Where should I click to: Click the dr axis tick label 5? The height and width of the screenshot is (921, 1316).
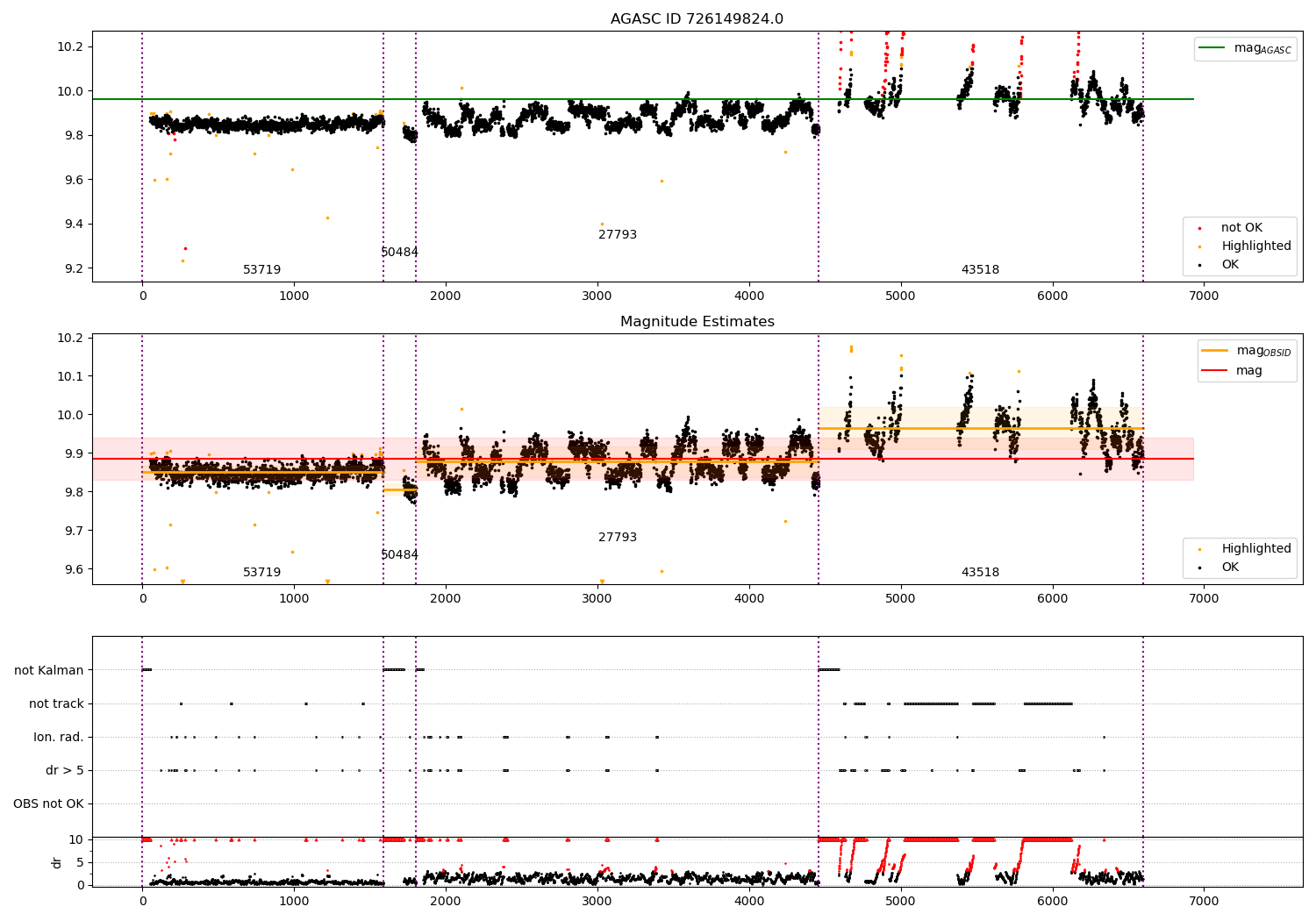click(81, 862)
